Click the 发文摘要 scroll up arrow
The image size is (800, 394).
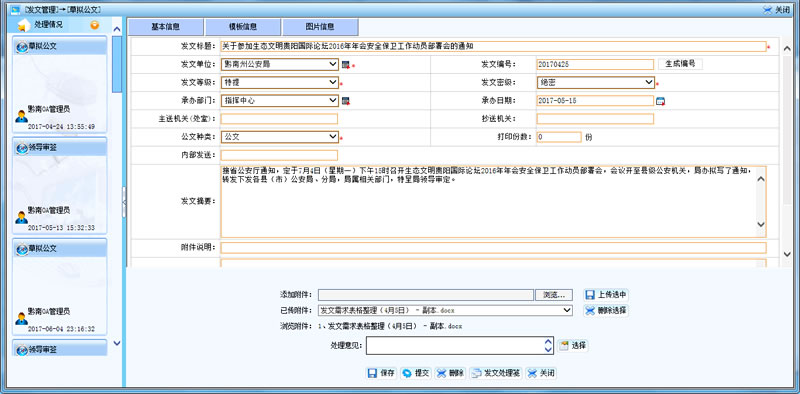point(761,179)
